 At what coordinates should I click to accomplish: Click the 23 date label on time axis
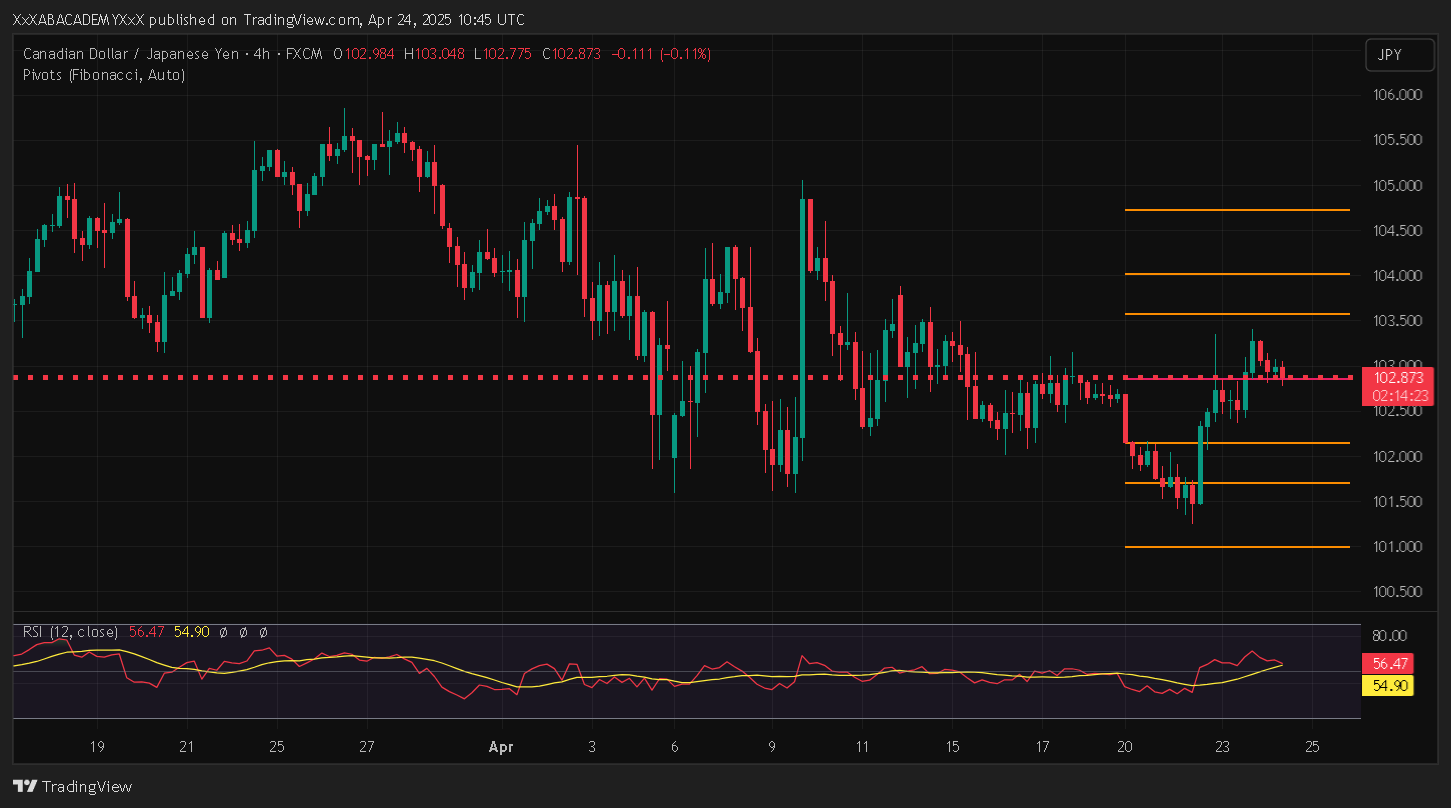pyautogui.click(x=1222, y=746)
